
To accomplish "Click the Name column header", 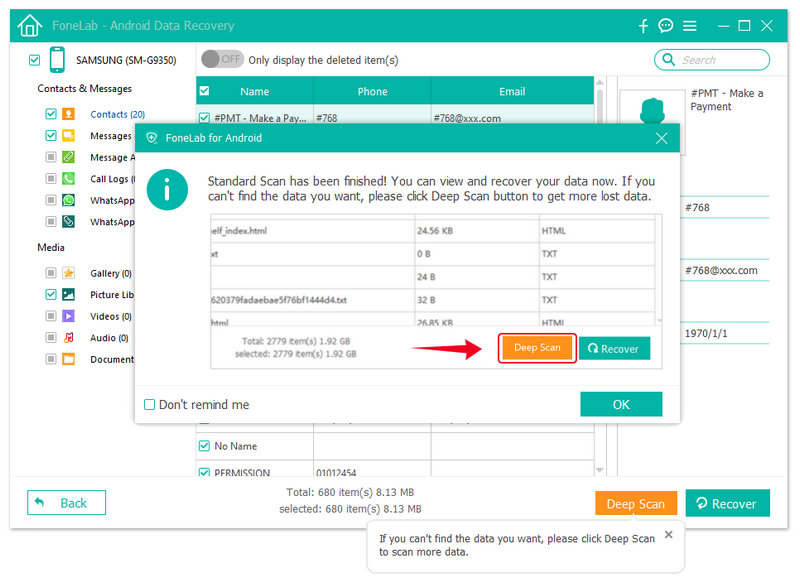I will pyautogui.click(x=255, y=91).
